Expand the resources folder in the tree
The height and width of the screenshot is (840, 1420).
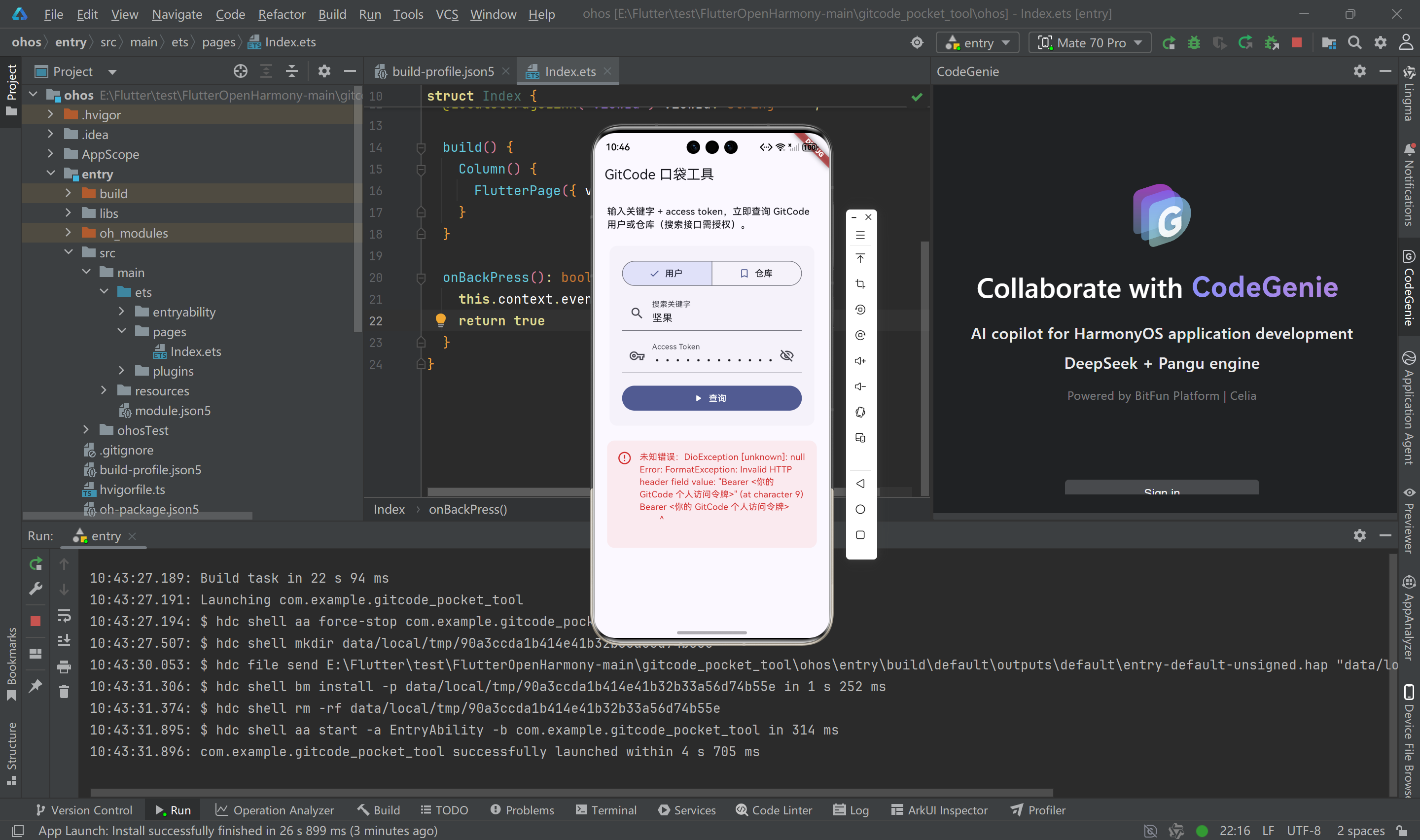[104, 390]
